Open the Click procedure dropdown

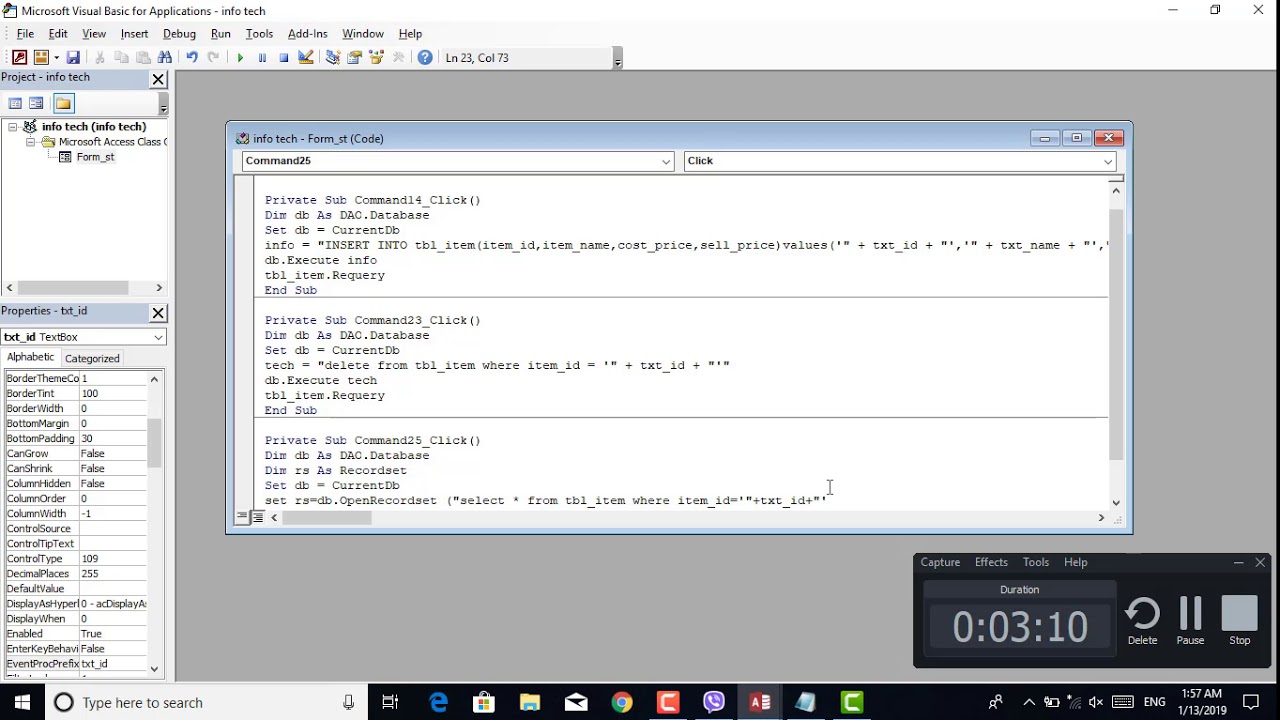1108,161
